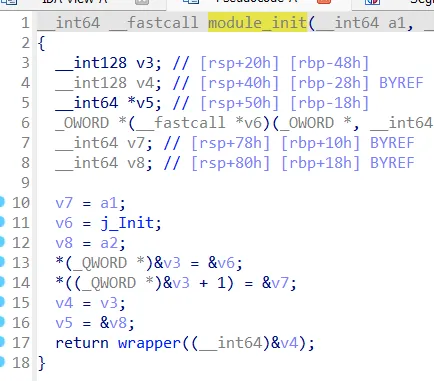
Task: Click the breakpoint dot on line 16
Action: tap(2, 322)
